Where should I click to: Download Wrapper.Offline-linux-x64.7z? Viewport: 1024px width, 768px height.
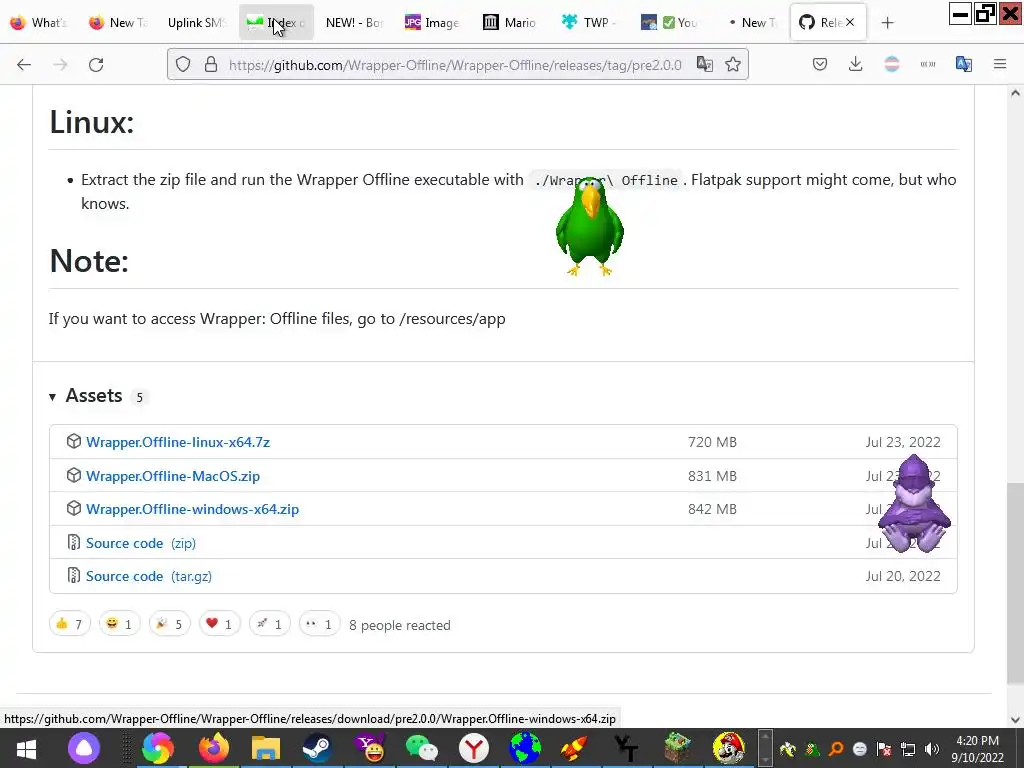point(178,442)
